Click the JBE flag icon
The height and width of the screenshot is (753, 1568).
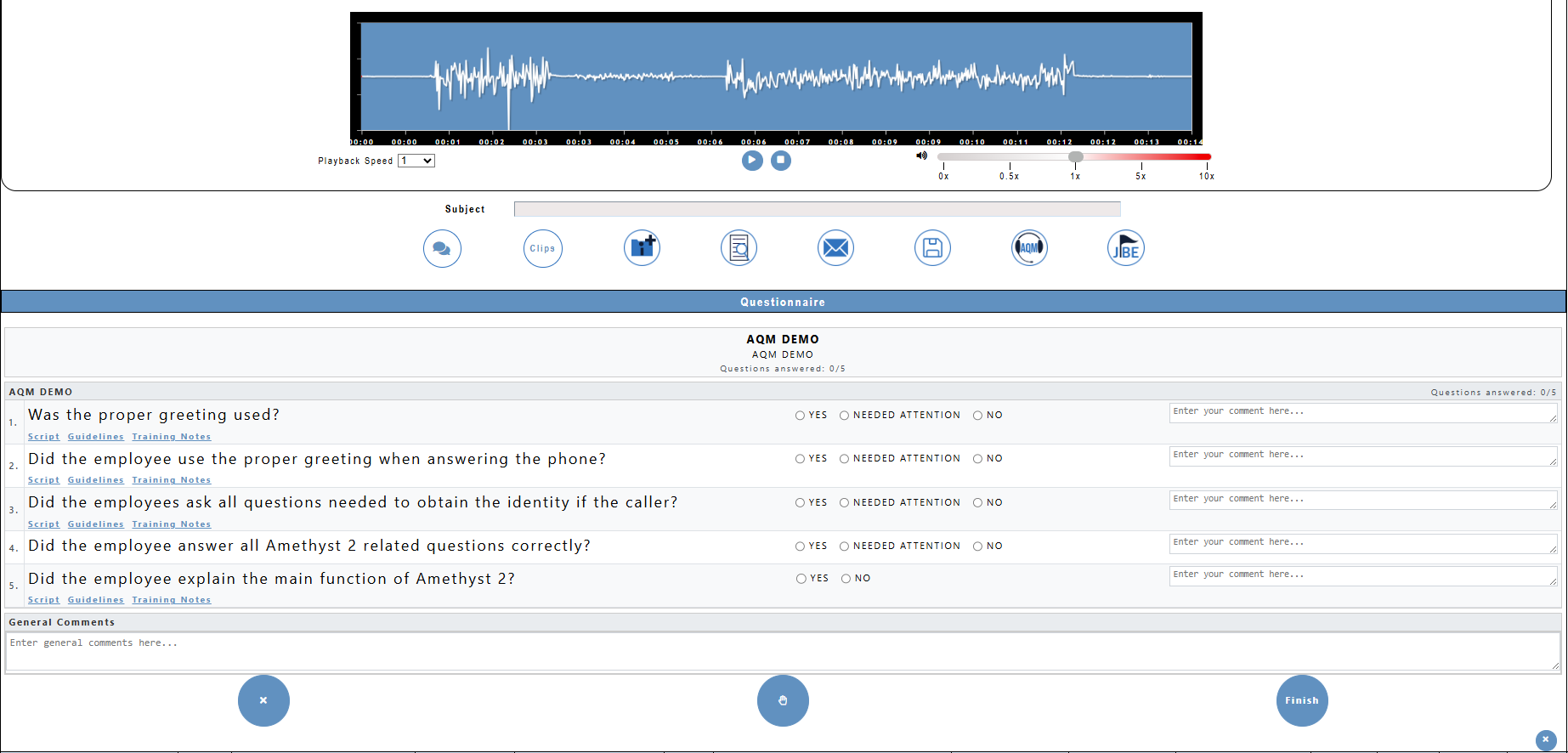tap(1126, 248)
